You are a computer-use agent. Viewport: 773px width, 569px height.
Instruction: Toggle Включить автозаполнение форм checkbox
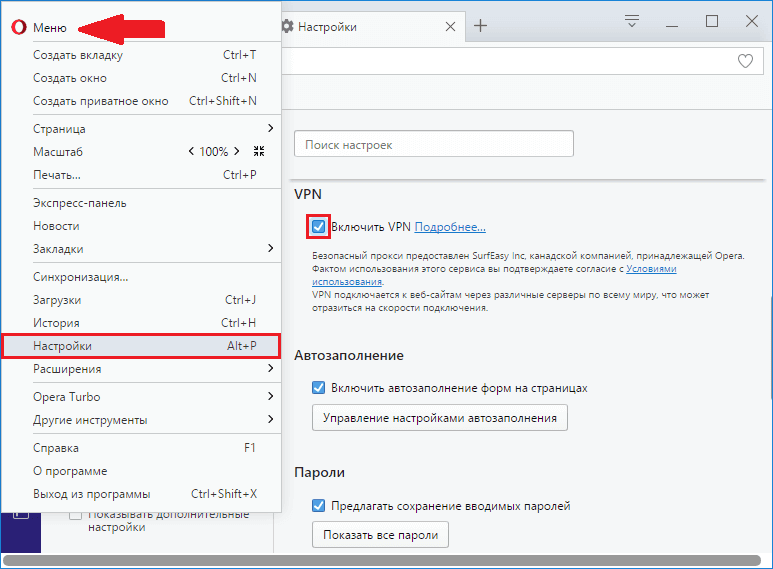tap(318, 388)
